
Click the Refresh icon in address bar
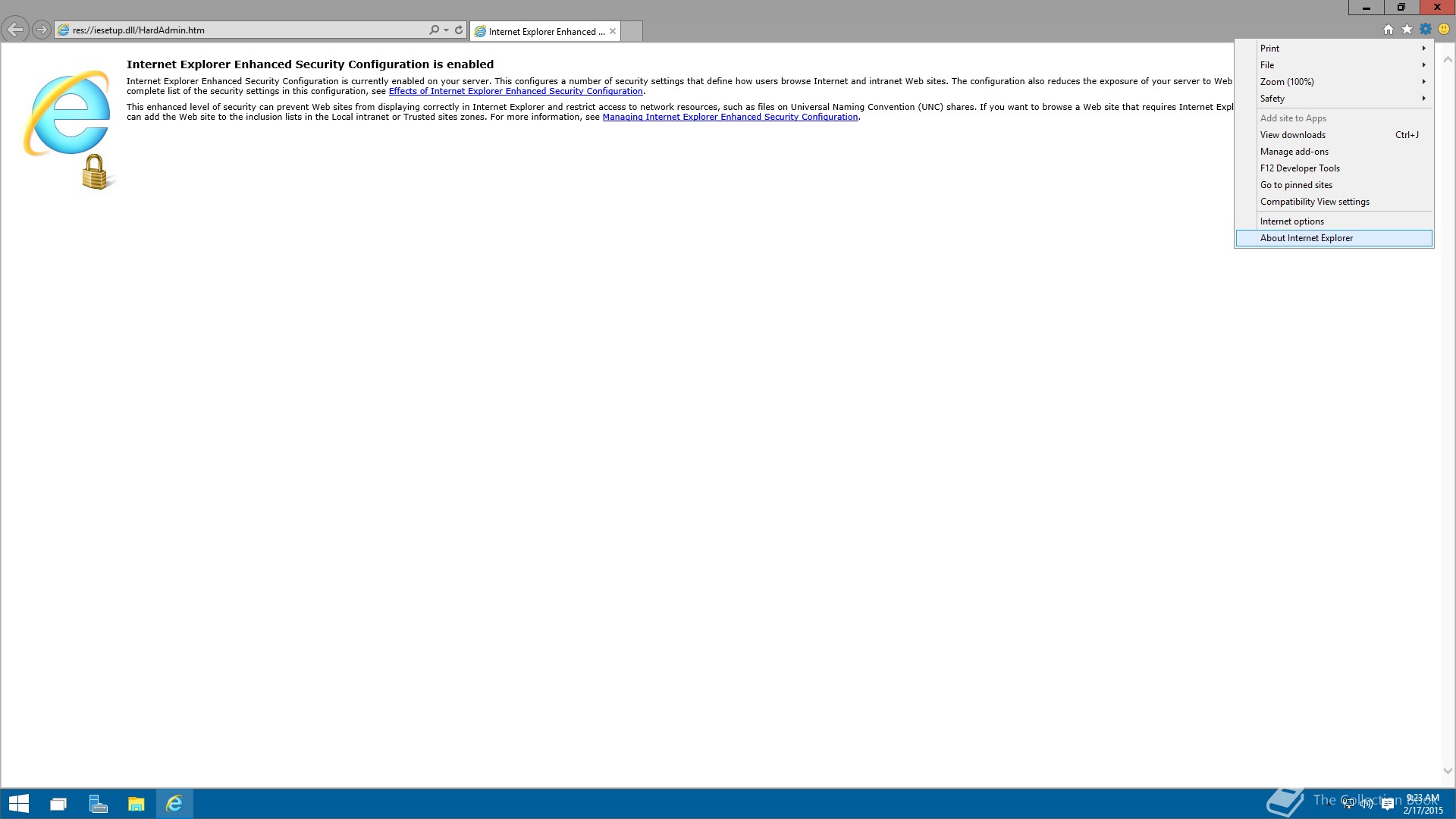coord(459,30)
